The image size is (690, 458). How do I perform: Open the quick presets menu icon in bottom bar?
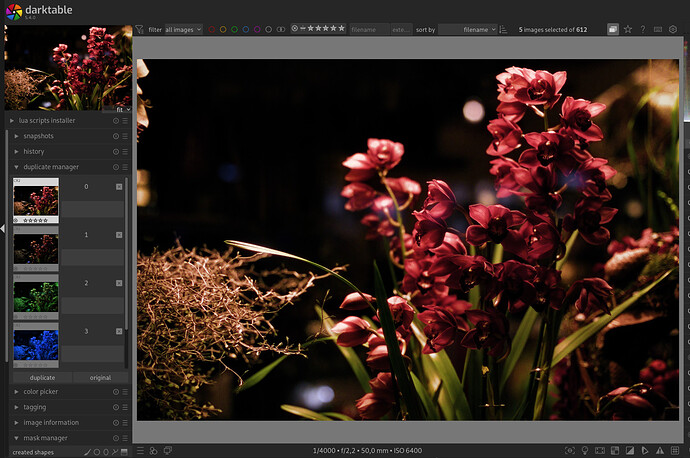140,451
